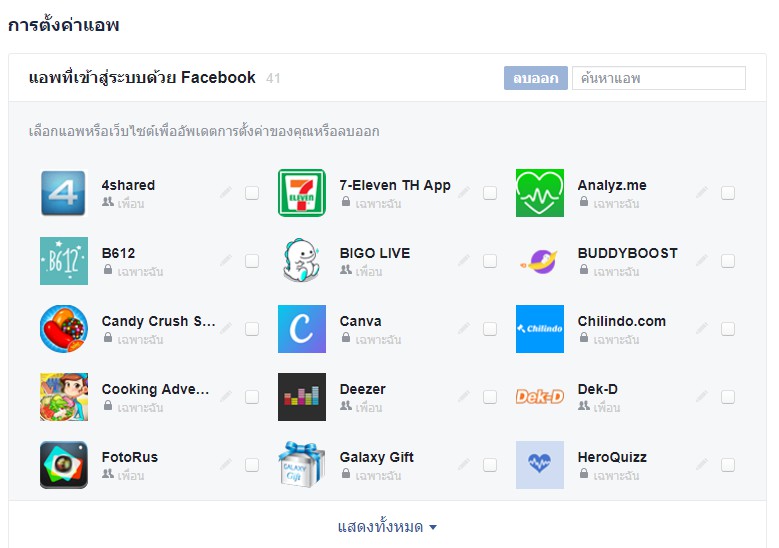Tick the checkbox for 4shared
Image resolution: width=779 pixels, height=548 pixels.
click(252, 193)
